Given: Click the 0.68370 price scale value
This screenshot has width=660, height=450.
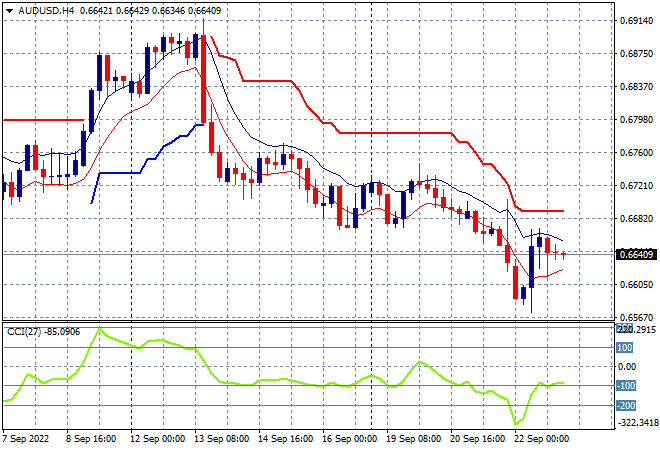Looking at the screenshot, I should tap(636, 86).
